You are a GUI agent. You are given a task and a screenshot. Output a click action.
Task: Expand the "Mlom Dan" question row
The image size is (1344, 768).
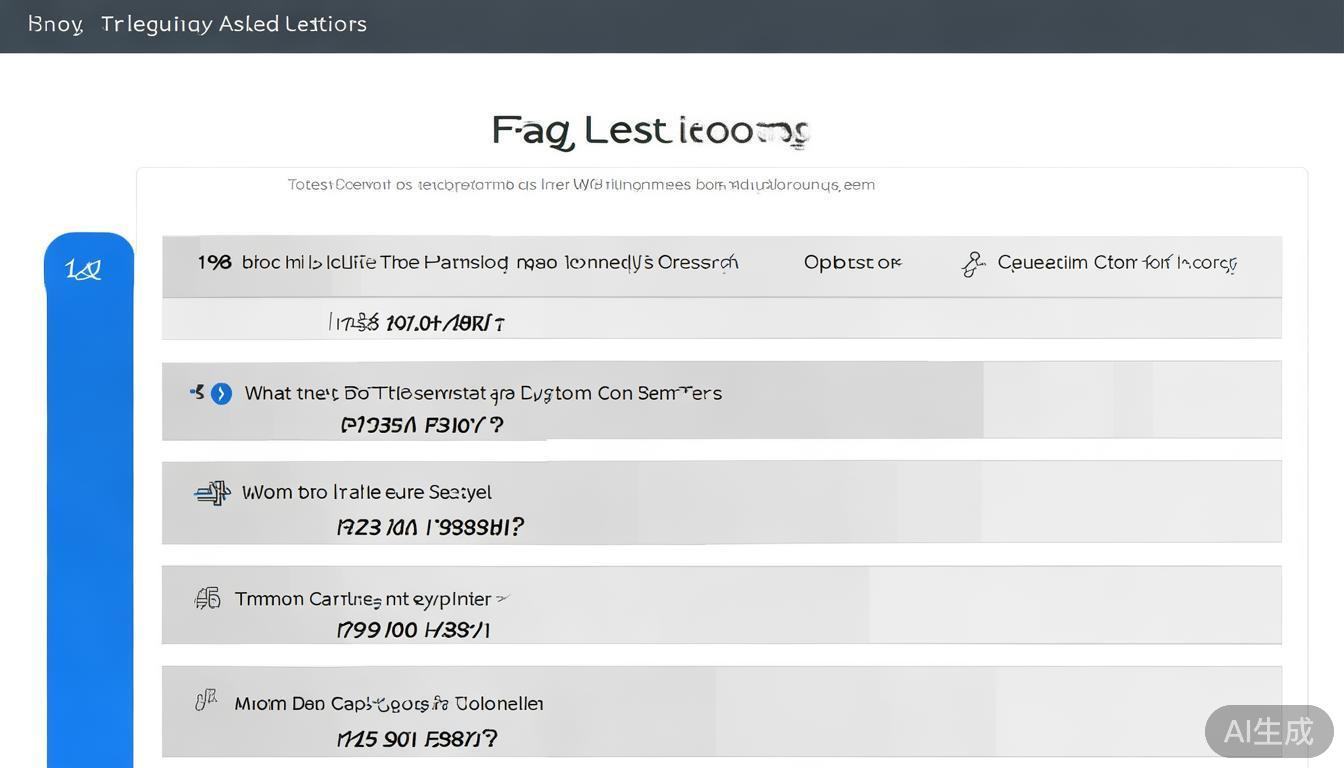[389, 704]
